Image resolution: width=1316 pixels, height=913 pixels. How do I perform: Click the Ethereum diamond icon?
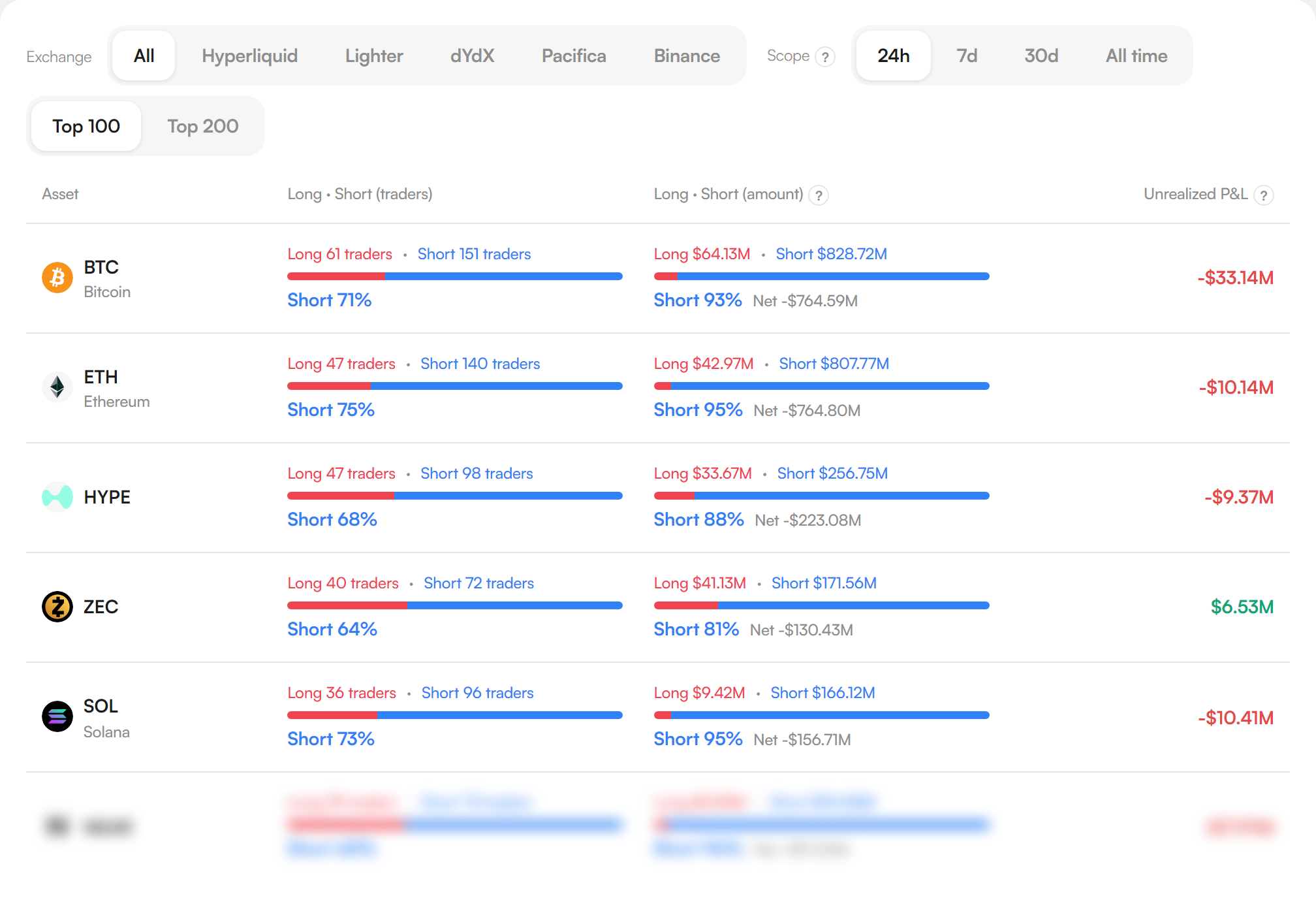tap(57, 387)
